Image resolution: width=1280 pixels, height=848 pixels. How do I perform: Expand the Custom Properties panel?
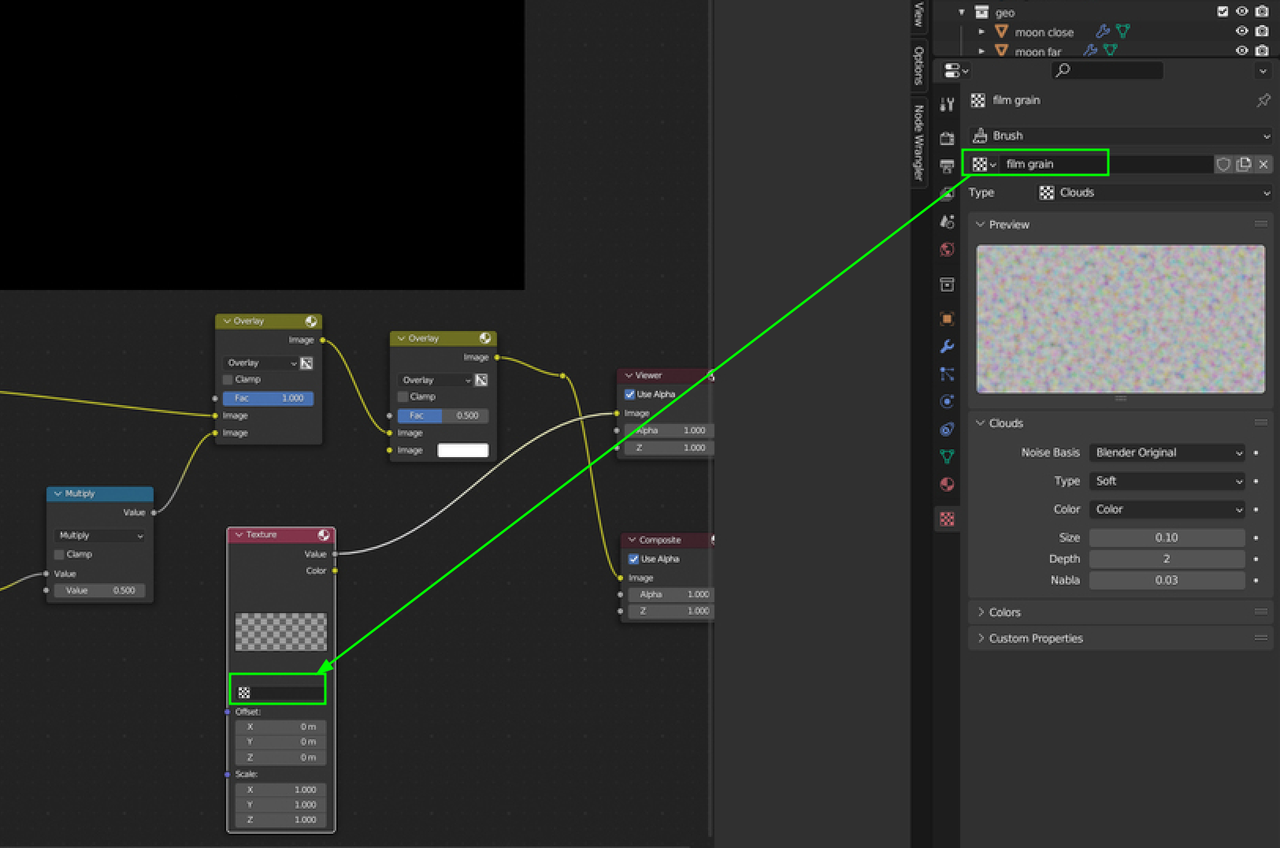[1120, 638]
